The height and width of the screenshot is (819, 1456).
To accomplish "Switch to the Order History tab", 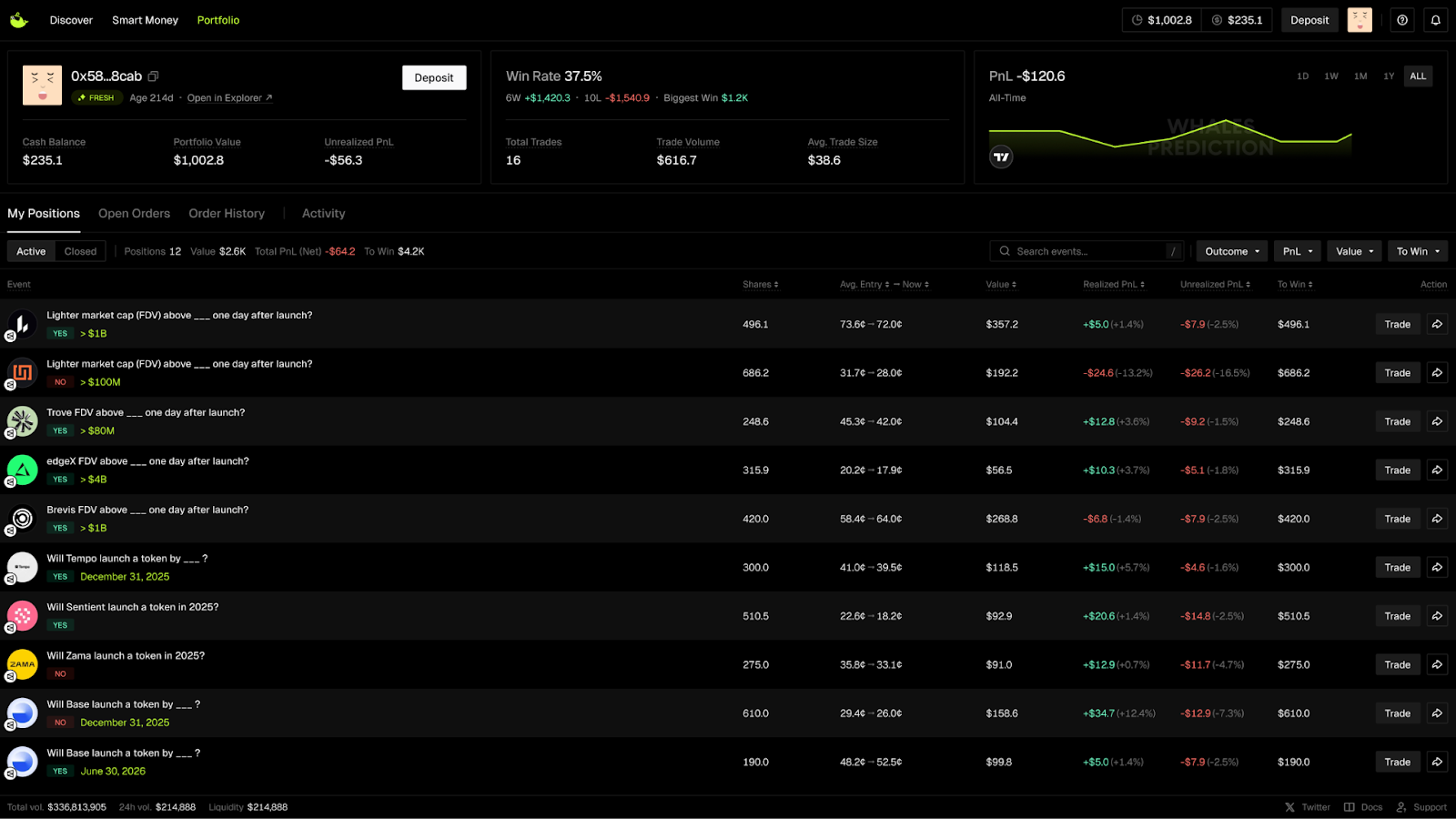I will 227,214.
